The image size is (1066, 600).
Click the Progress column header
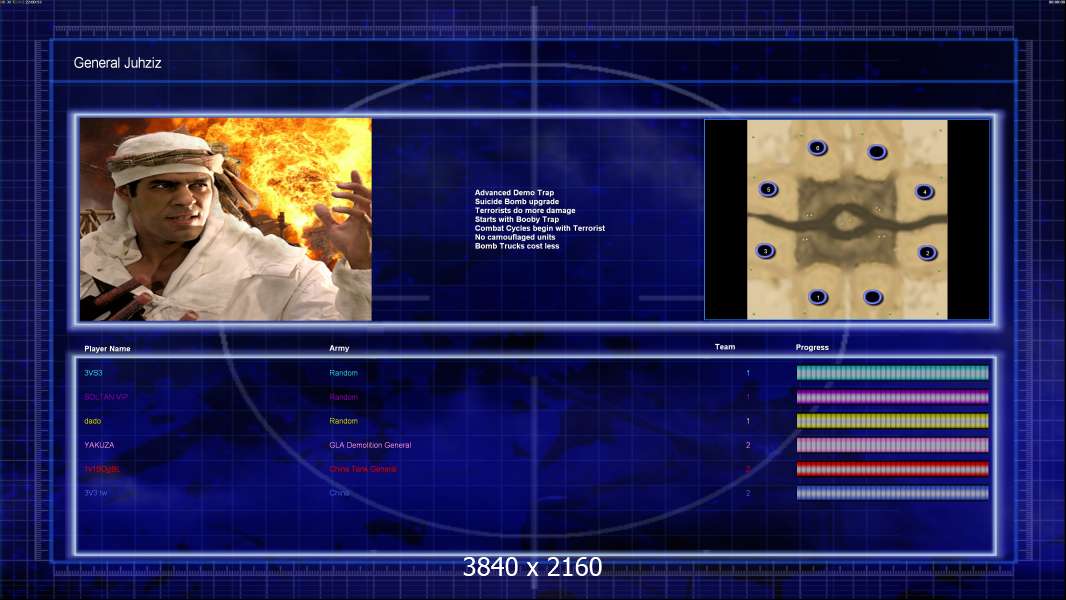click(x=812, y=347)
